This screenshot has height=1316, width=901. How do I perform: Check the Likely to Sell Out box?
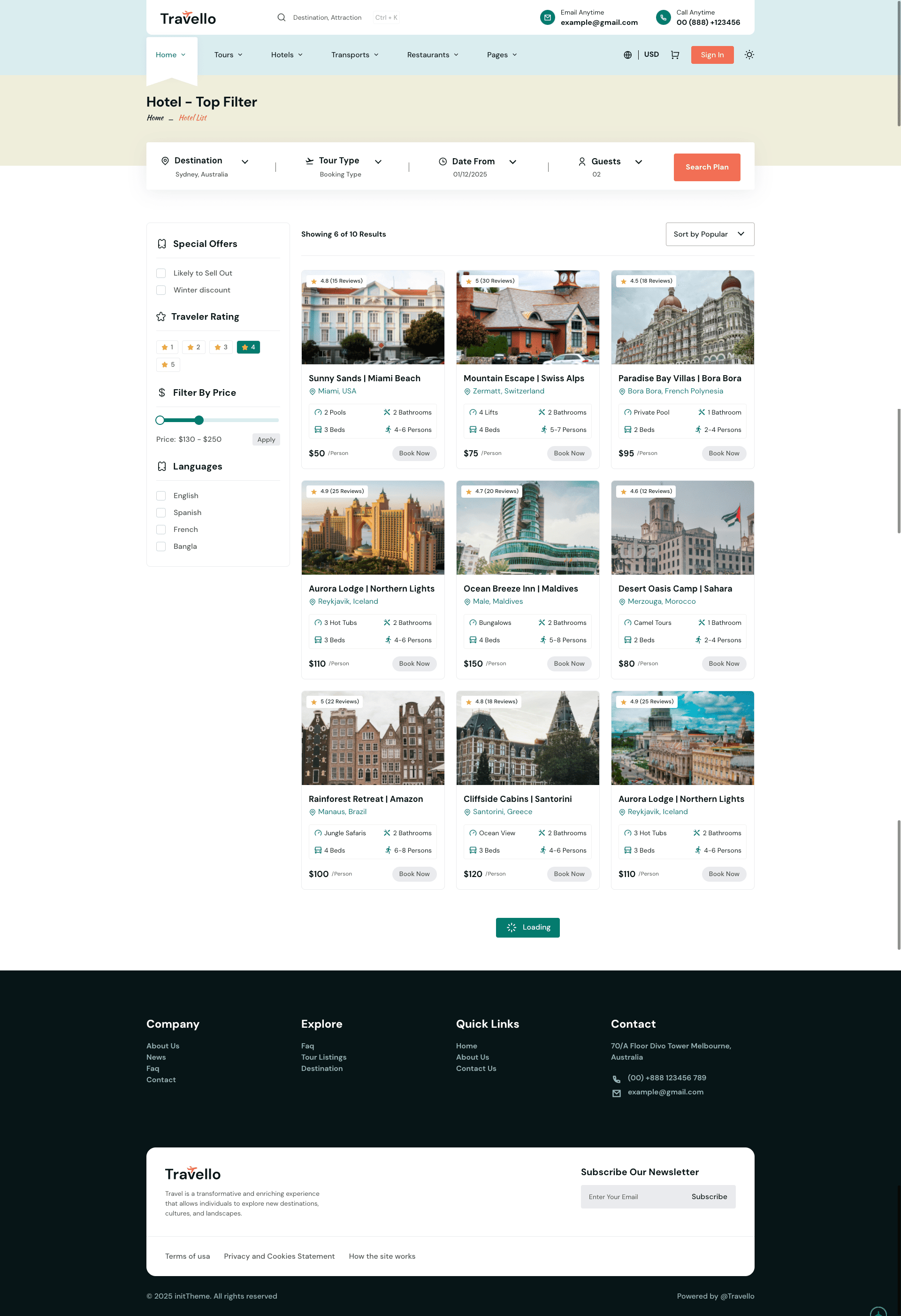pyautogui.click(x=161, y=274)
